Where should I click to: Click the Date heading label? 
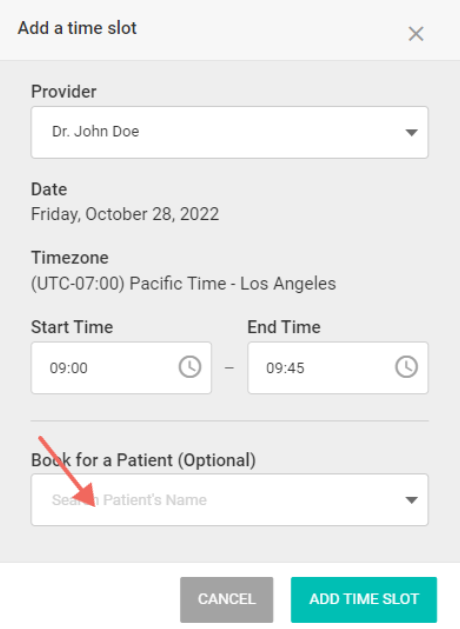[49, 189]
